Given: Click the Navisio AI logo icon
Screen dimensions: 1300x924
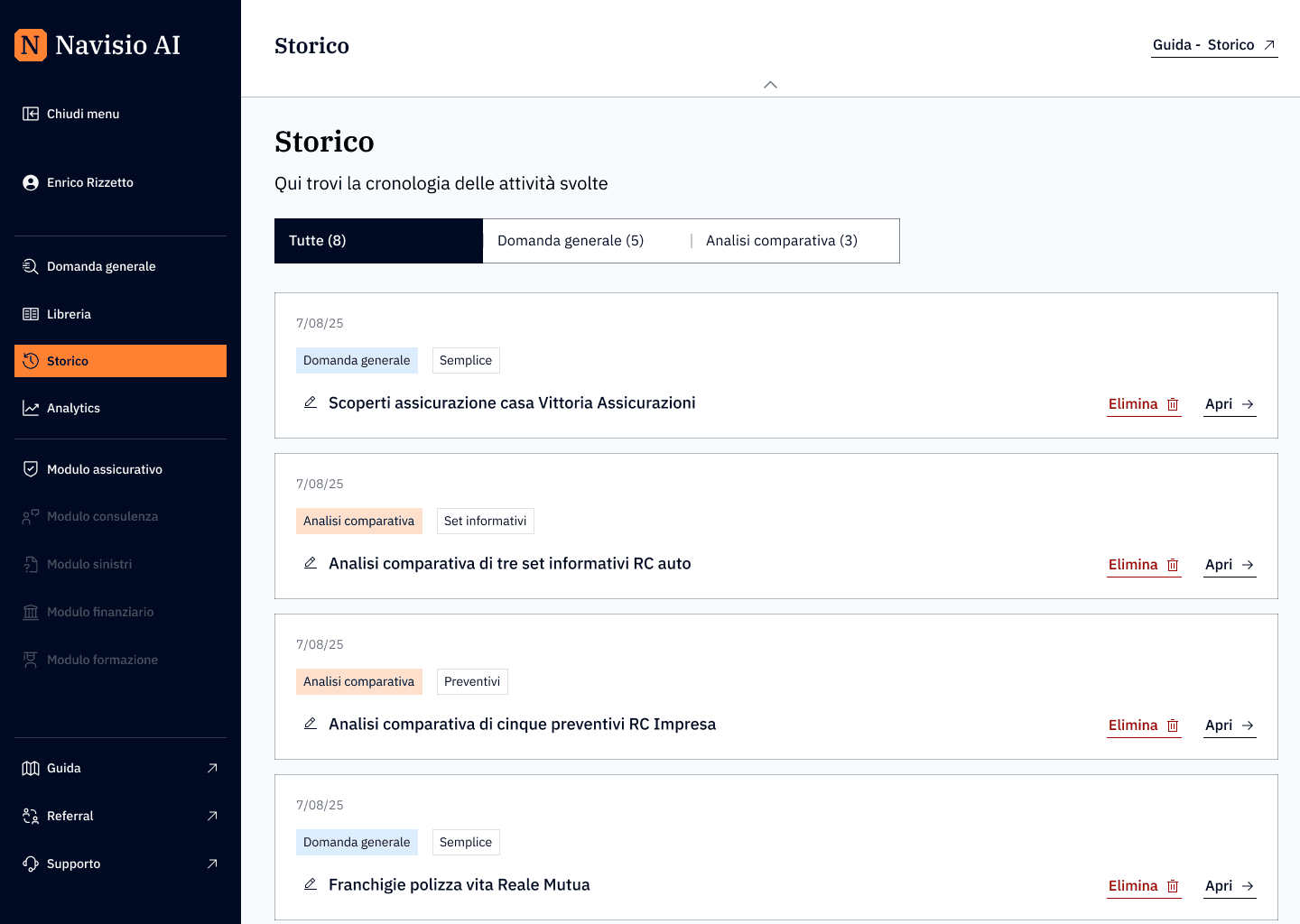Looking at the screenshot, I should pyautogui.click(x=31, y=45).
